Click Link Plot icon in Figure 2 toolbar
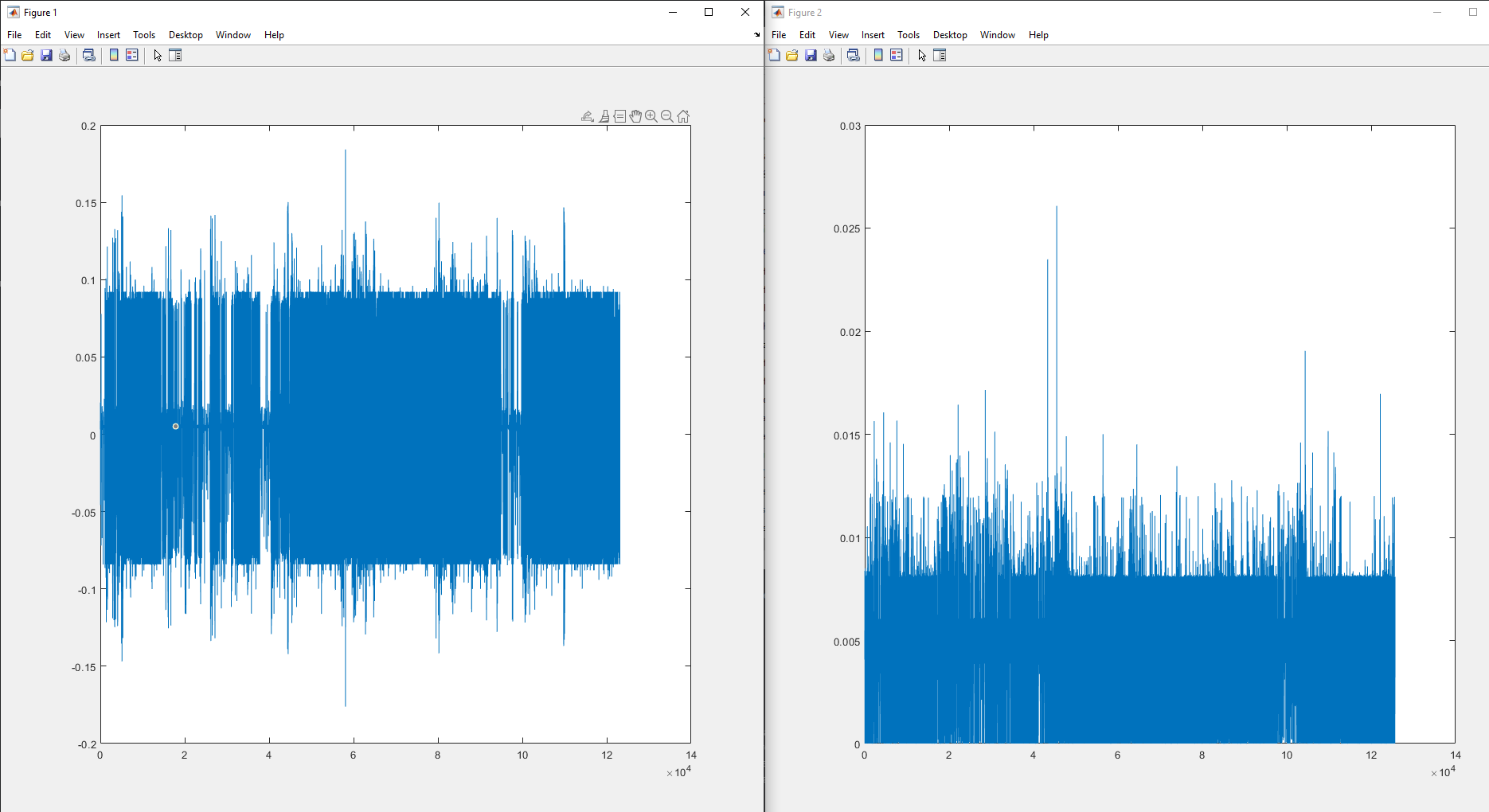The image size is (1489, 812). coord(854,55)
